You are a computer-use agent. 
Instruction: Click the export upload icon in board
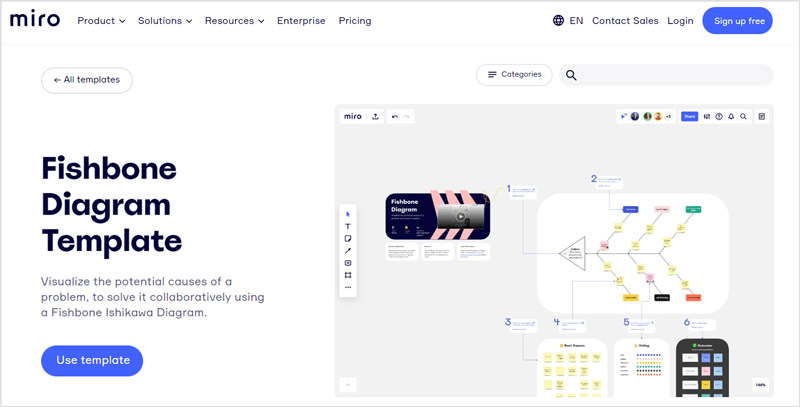pos(376,116)
